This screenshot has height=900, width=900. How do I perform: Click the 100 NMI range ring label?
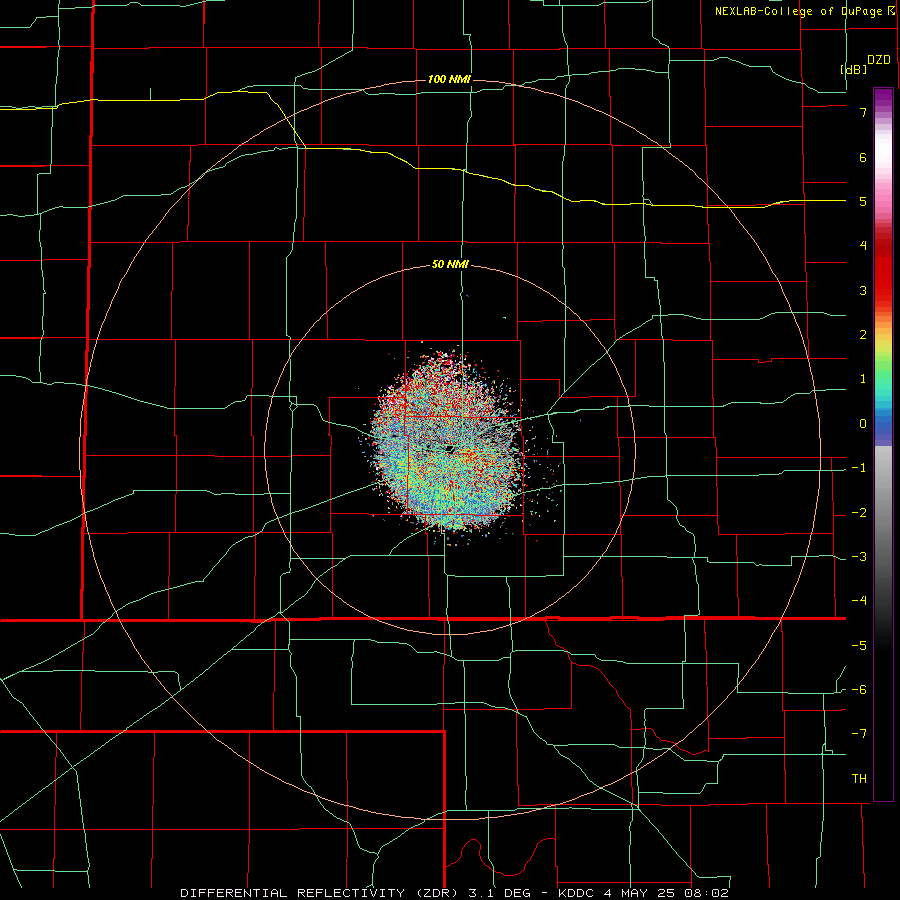coord(449,79)
